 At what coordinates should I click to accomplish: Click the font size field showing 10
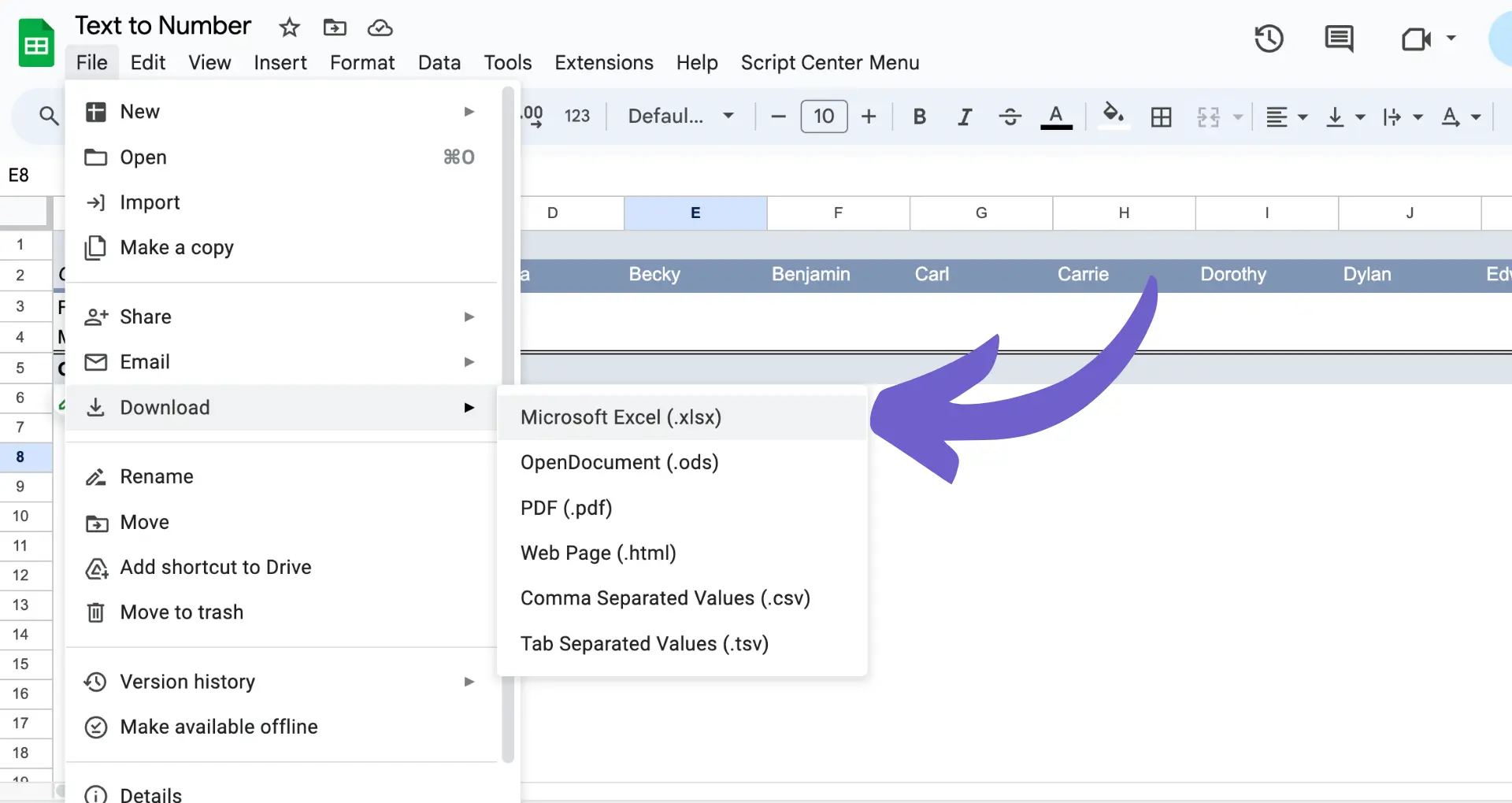[x=824, y=117]
